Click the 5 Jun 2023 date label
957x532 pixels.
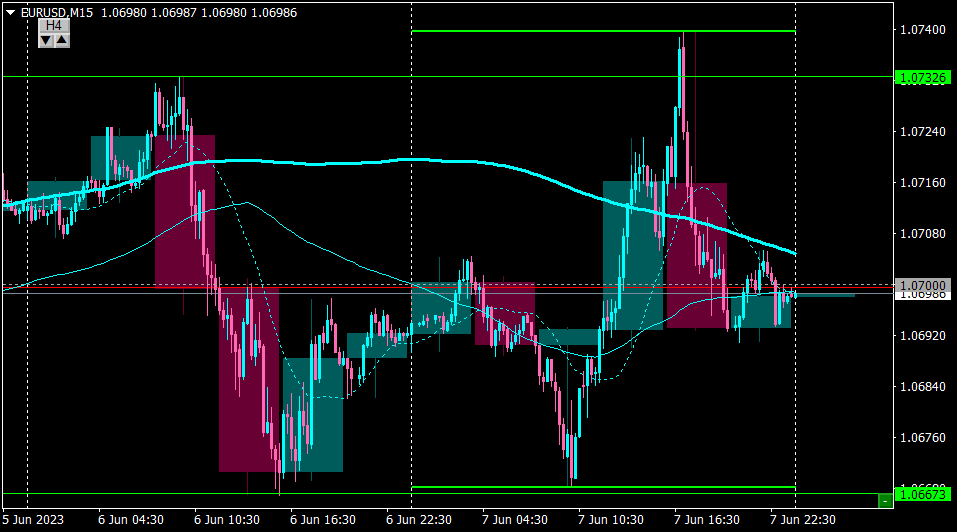click(x=33, y=520)
